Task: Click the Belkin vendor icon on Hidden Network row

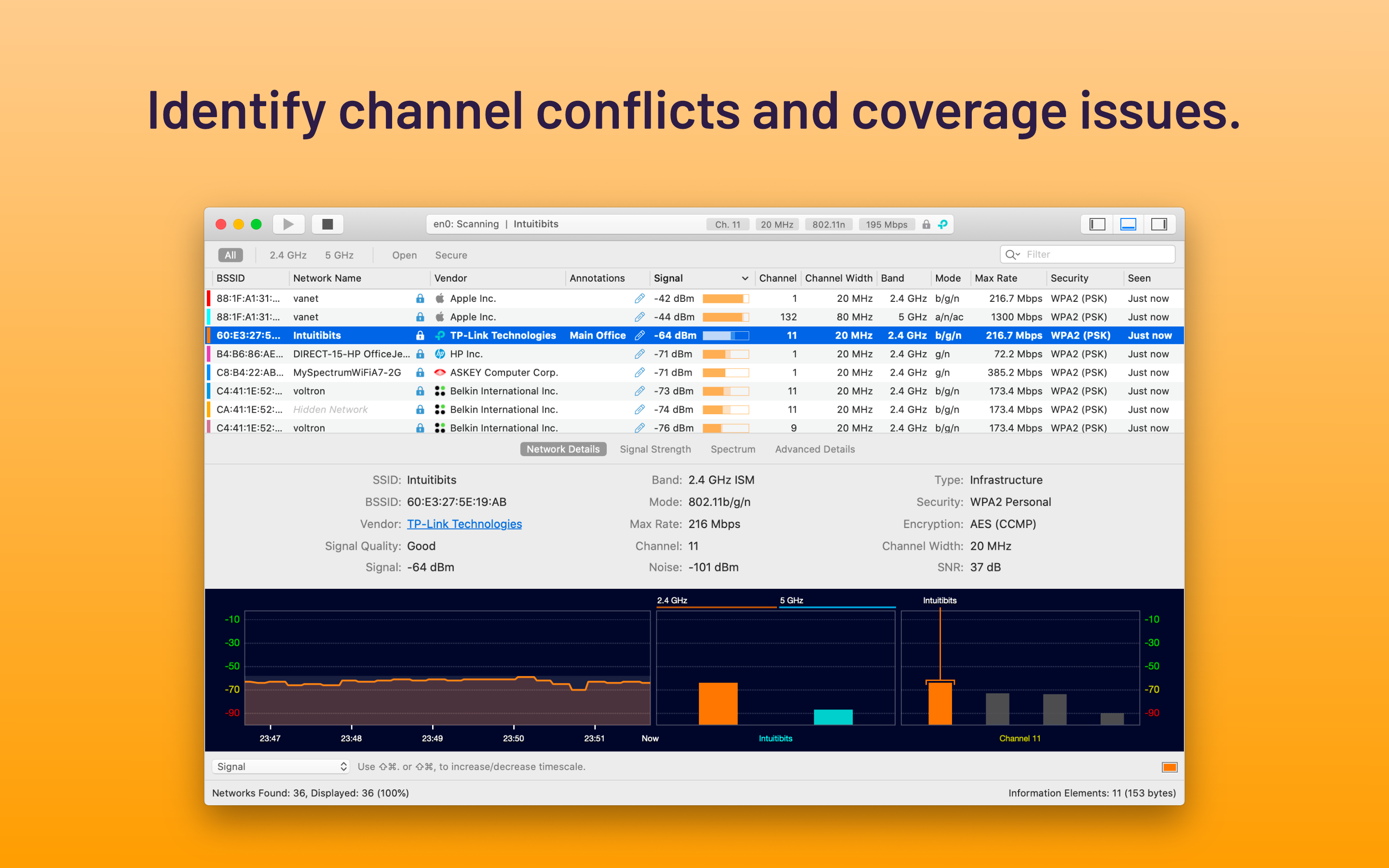Action: (x=440, y=409)
